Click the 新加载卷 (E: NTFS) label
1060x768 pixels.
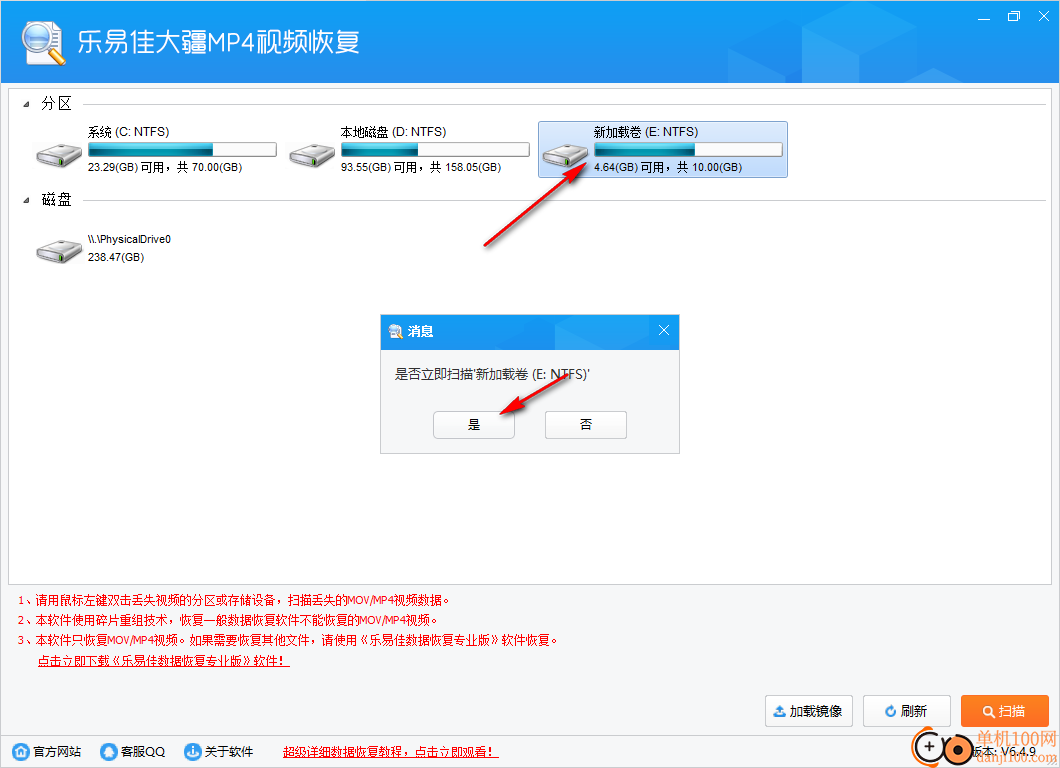tap(646, 132)
